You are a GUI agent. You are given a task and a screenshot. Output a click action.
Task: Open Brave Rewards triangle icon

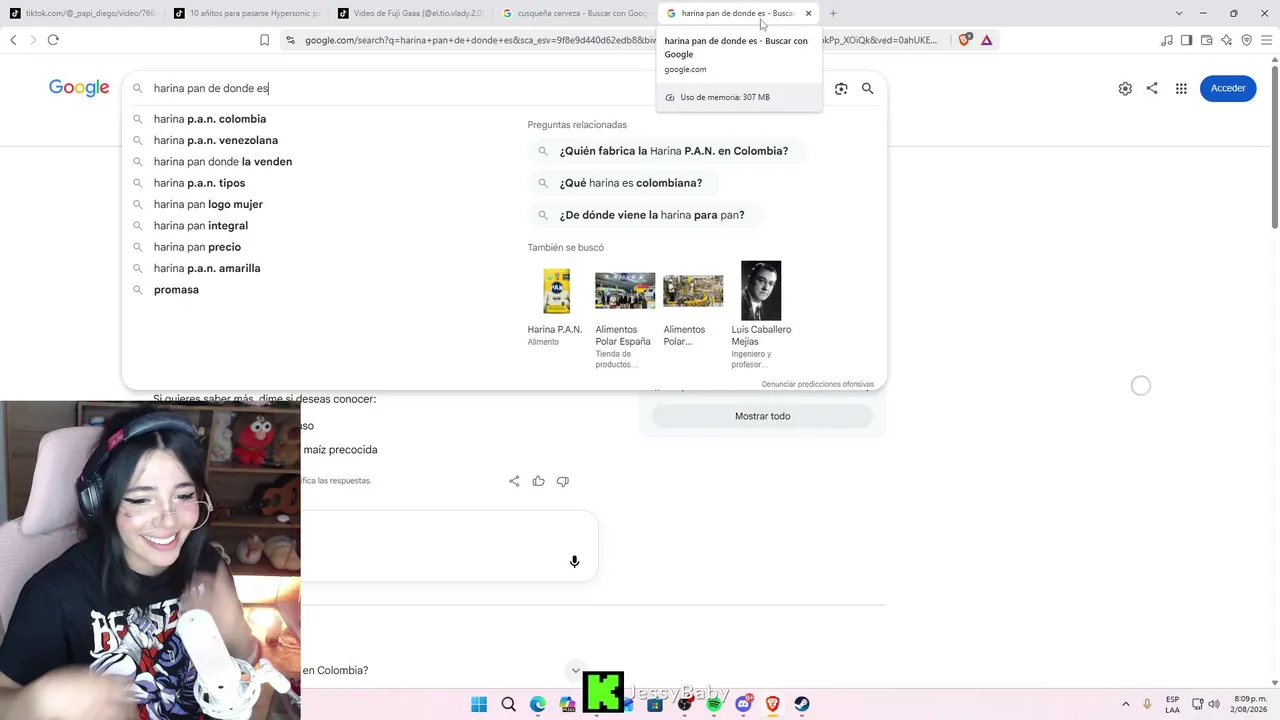click(986, 40)
